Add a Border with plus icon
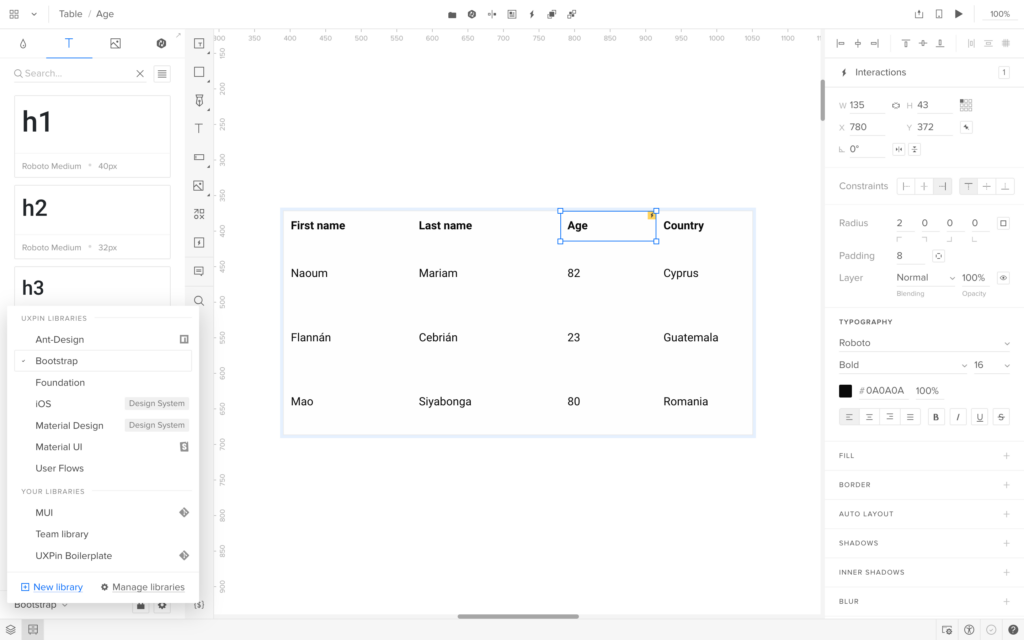The width and height of the screenshot is (1024, 640). [x=1006, y=485]
